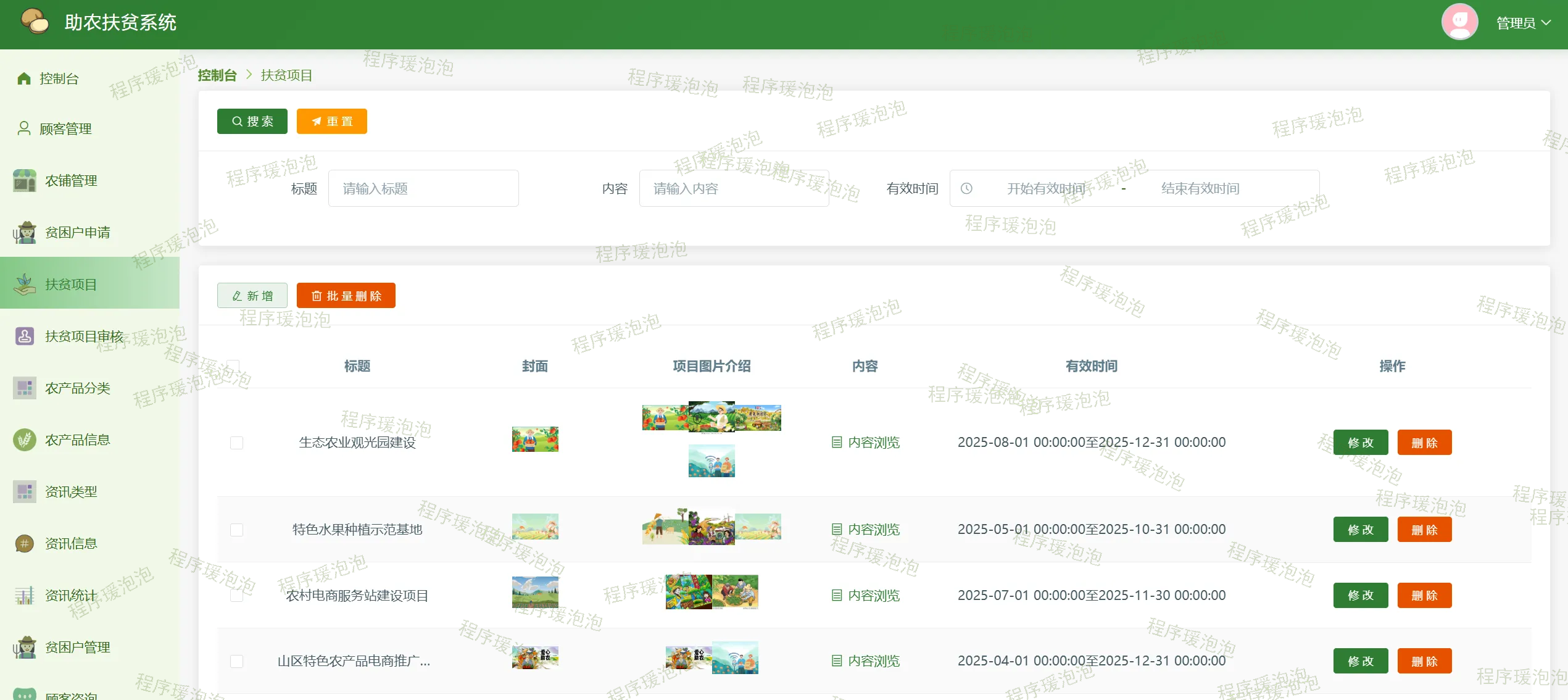Click the leaf icon for 农产品信息

(24, 440)
